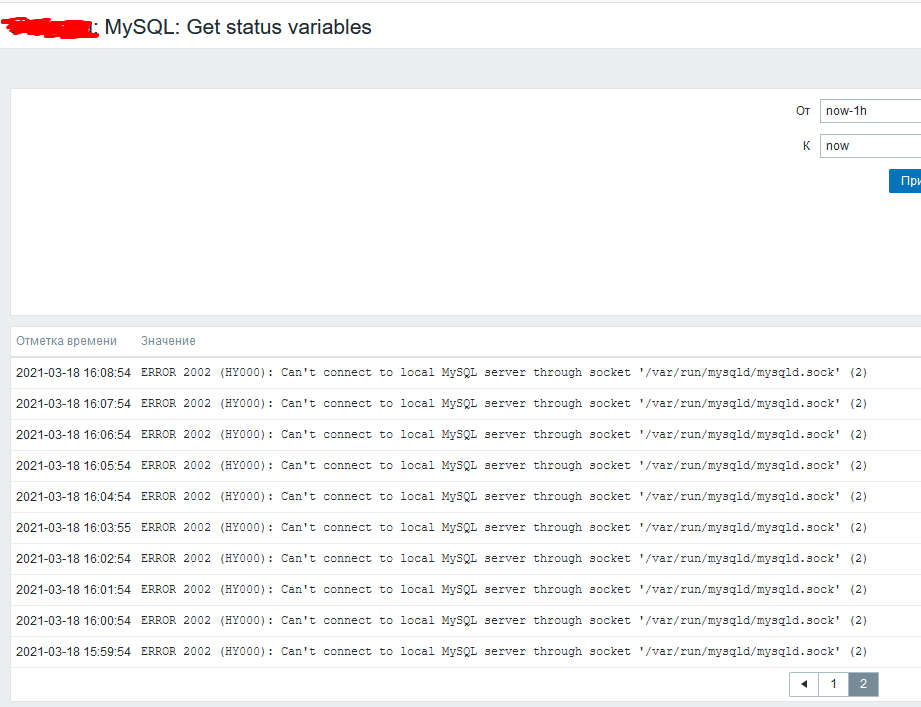This screenshot has width=921, height=707.
Task: Click the 'MySQL: Get status variables' page title
Action: pyautogui.click(x=238, y=27)
